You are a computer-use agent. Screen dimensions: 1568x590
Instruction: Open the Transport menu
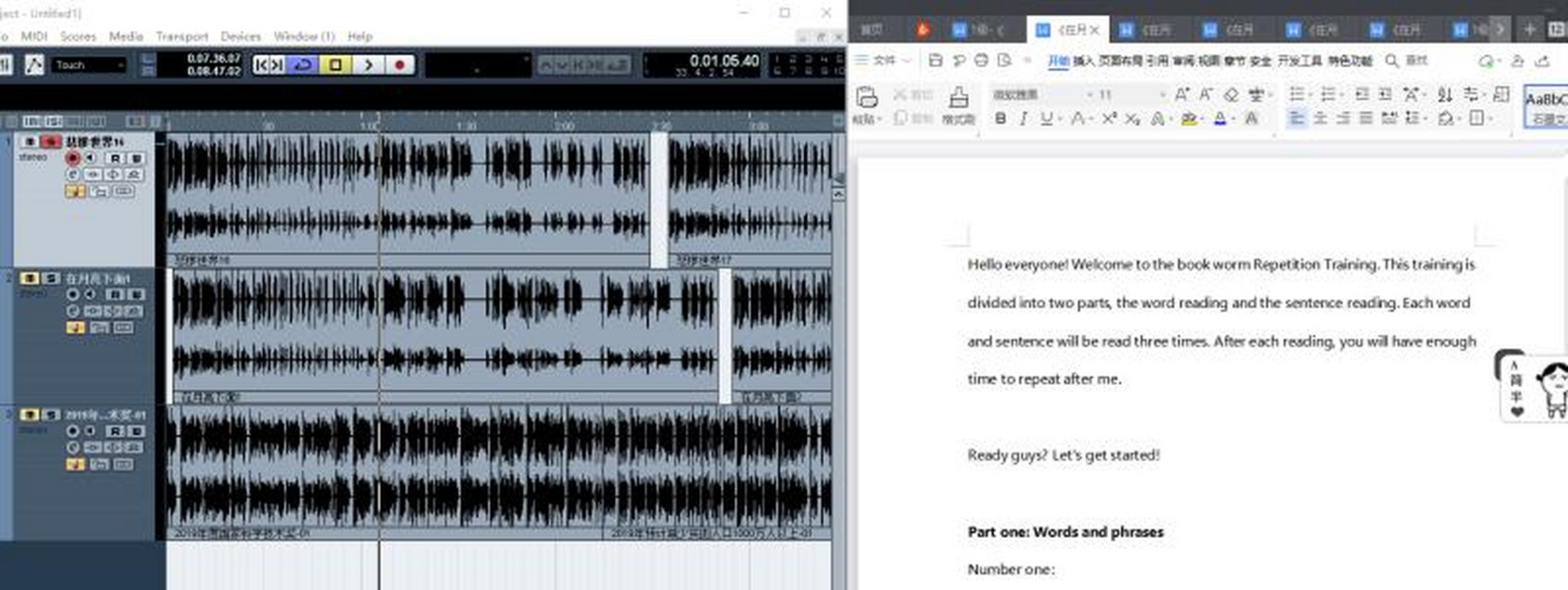point(181,36)
